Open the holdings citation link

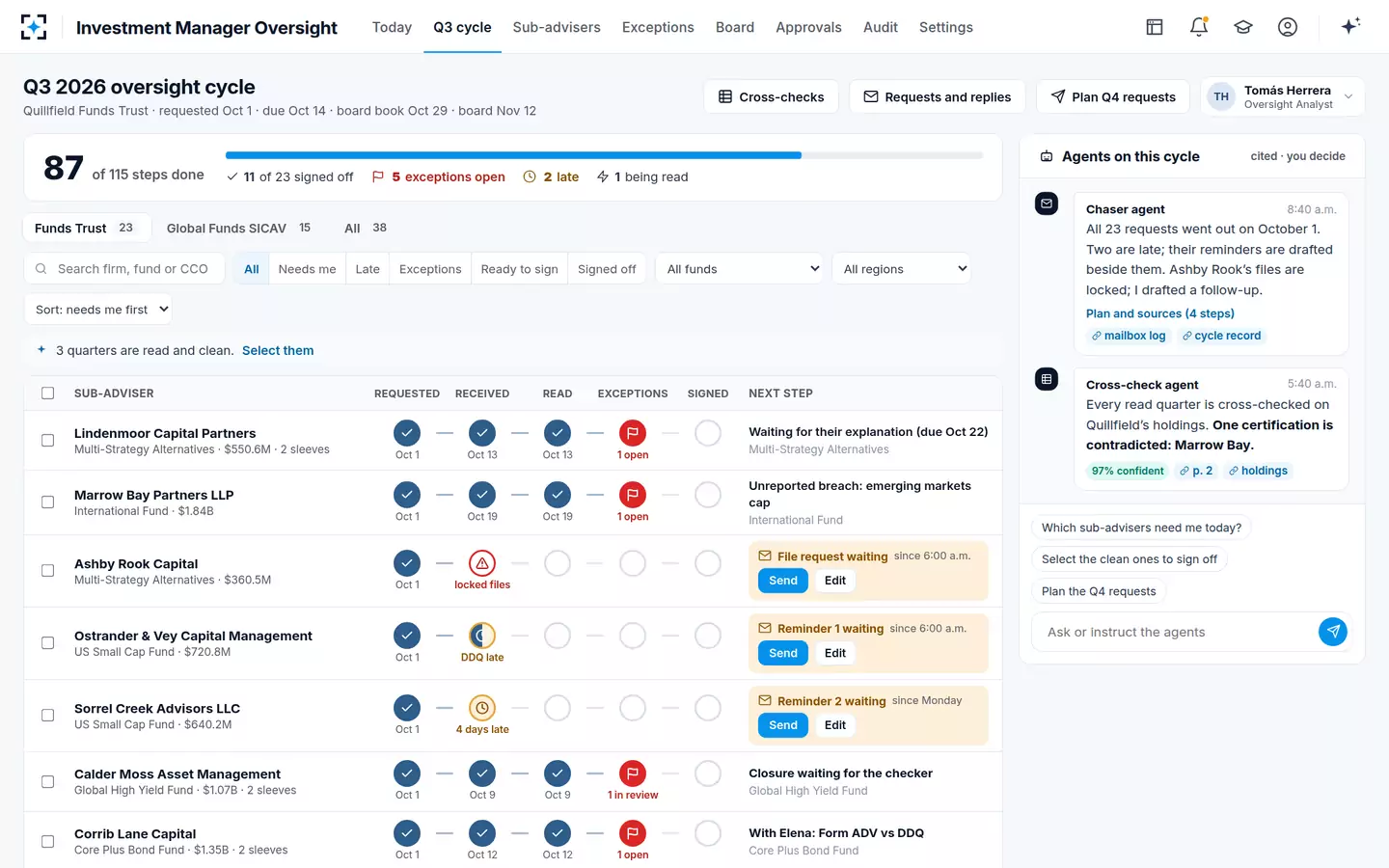[1258, 471]
